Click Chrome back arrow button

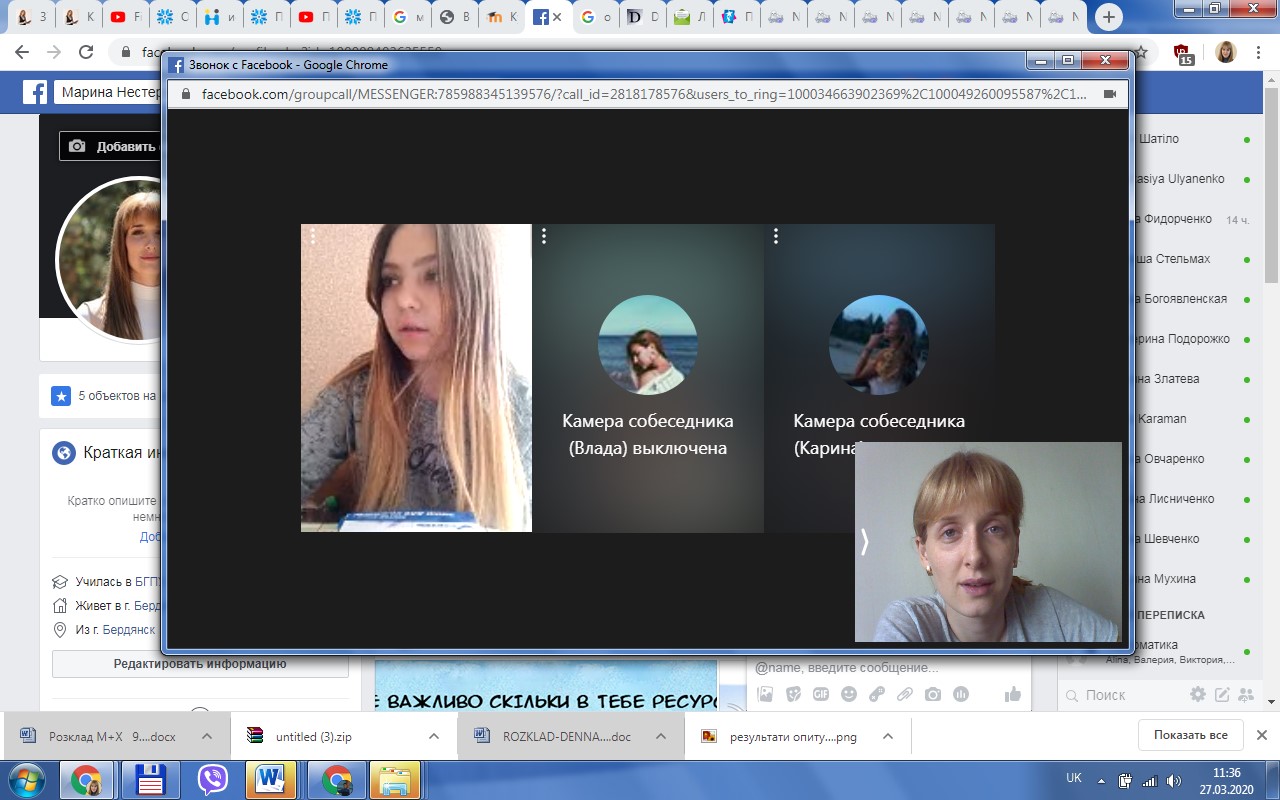(23, 52)
